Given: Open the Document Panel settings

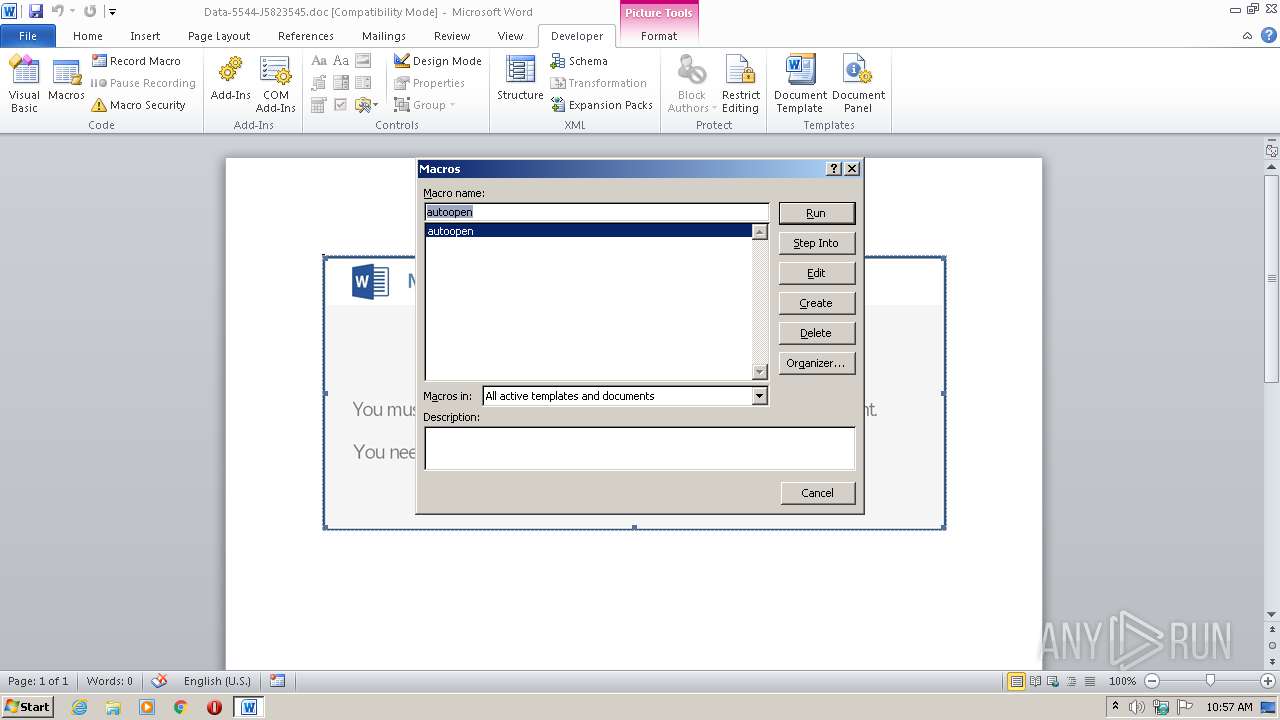Looking at the screenshot, I should (x=858, y=84).
